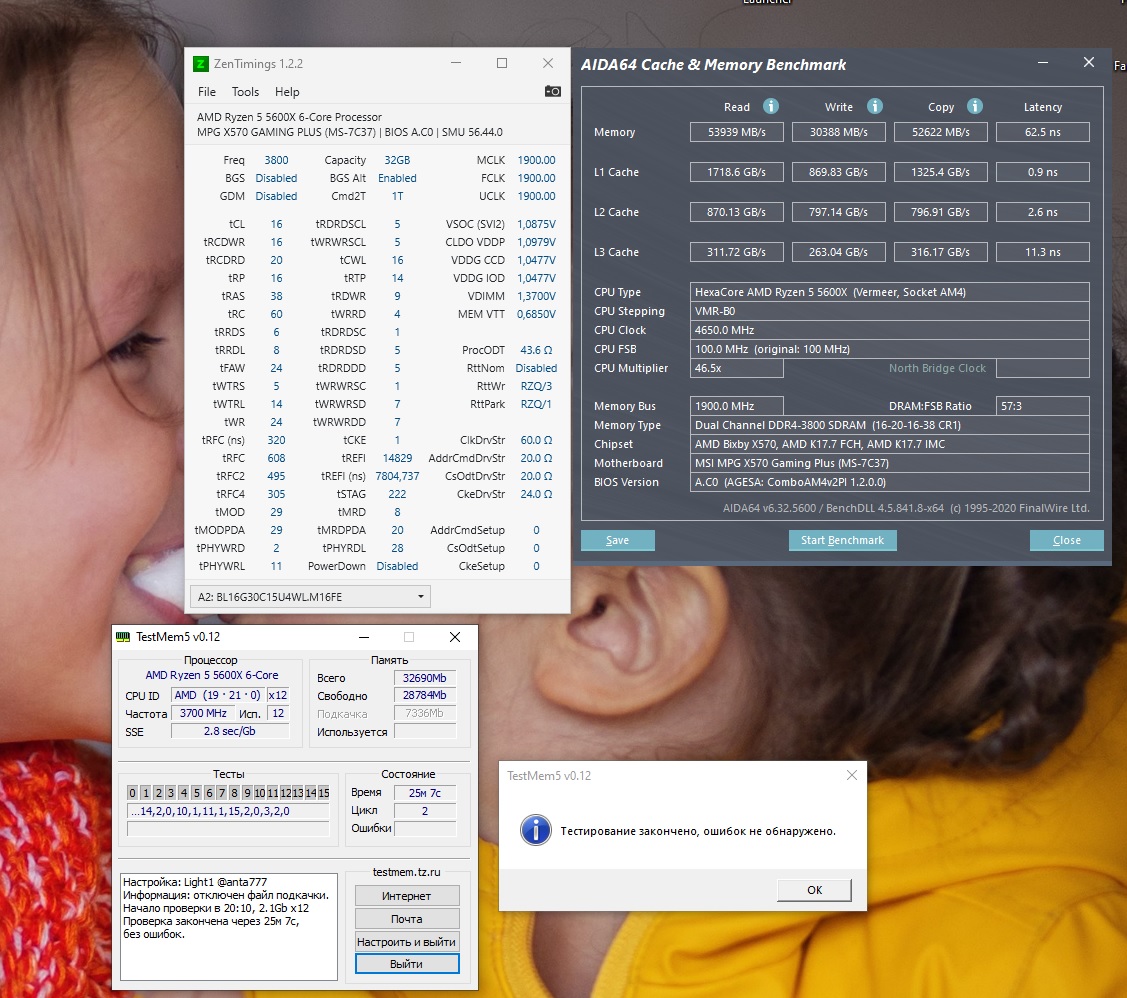Click the CPU Type field in AIDA64

pyautogui.click(x=890, y=292)
